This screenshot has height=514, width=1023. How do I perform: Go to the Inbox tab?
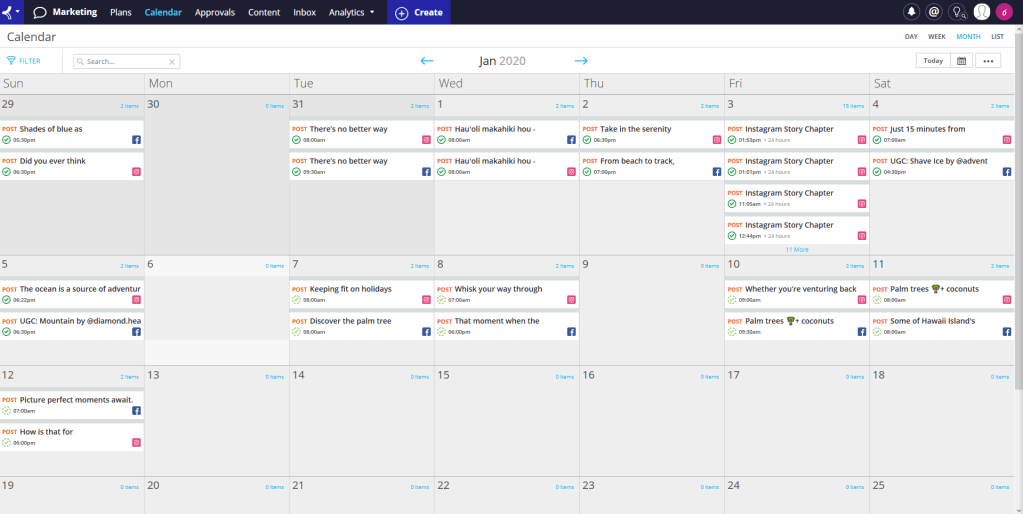click(304, 12)
